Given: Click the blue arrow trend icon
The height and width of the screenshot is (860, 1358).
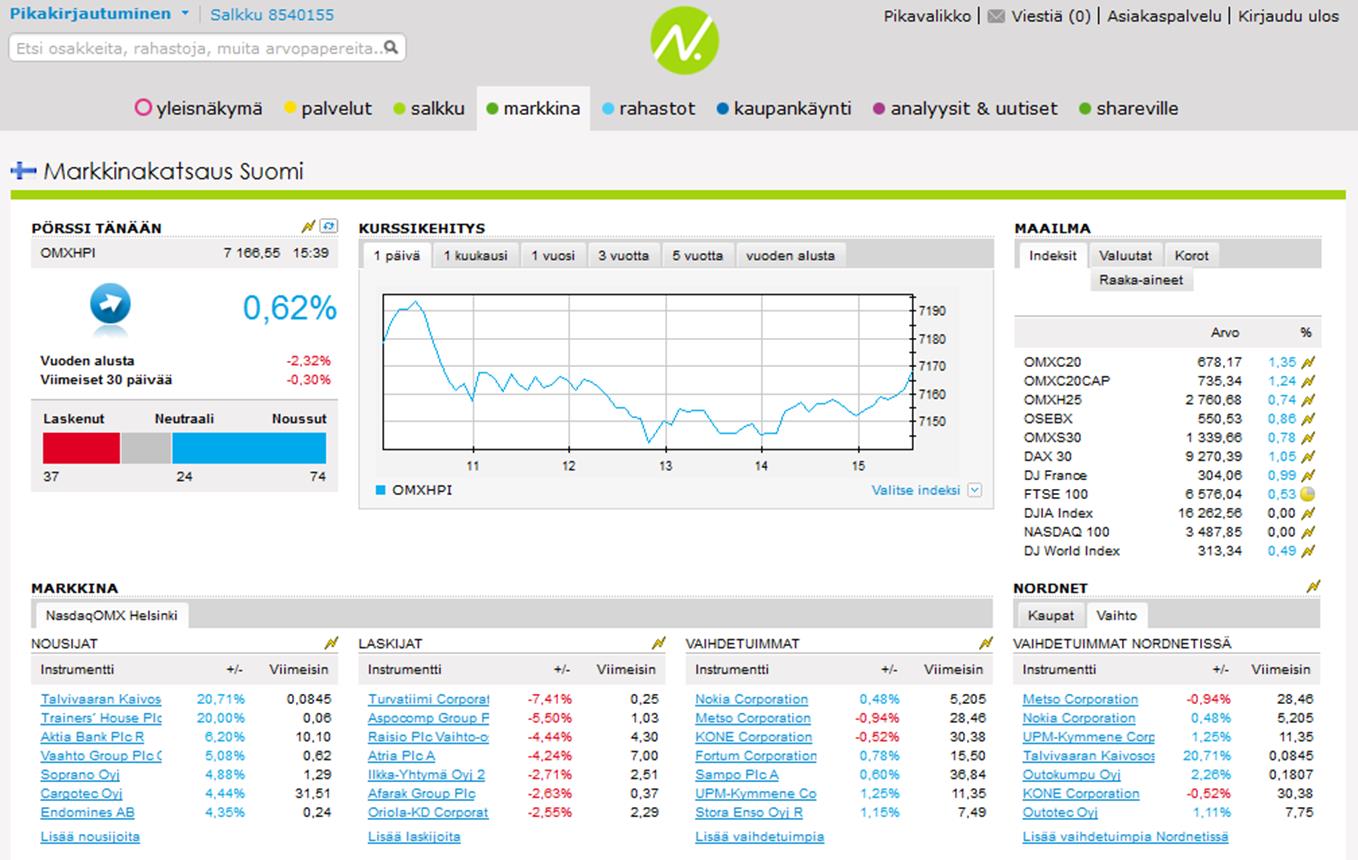Looking at the screenshot, I should coord(110,305).
